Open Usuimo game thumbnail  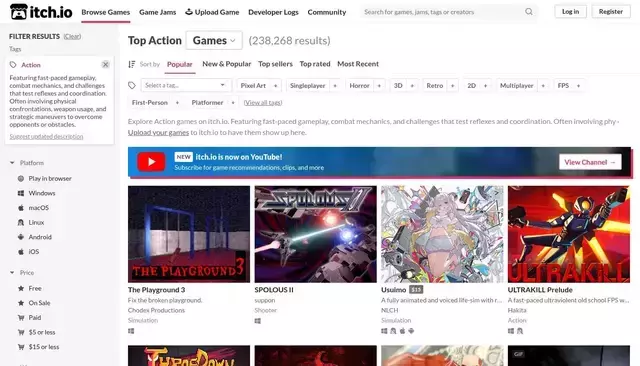[x=442, y=234]
